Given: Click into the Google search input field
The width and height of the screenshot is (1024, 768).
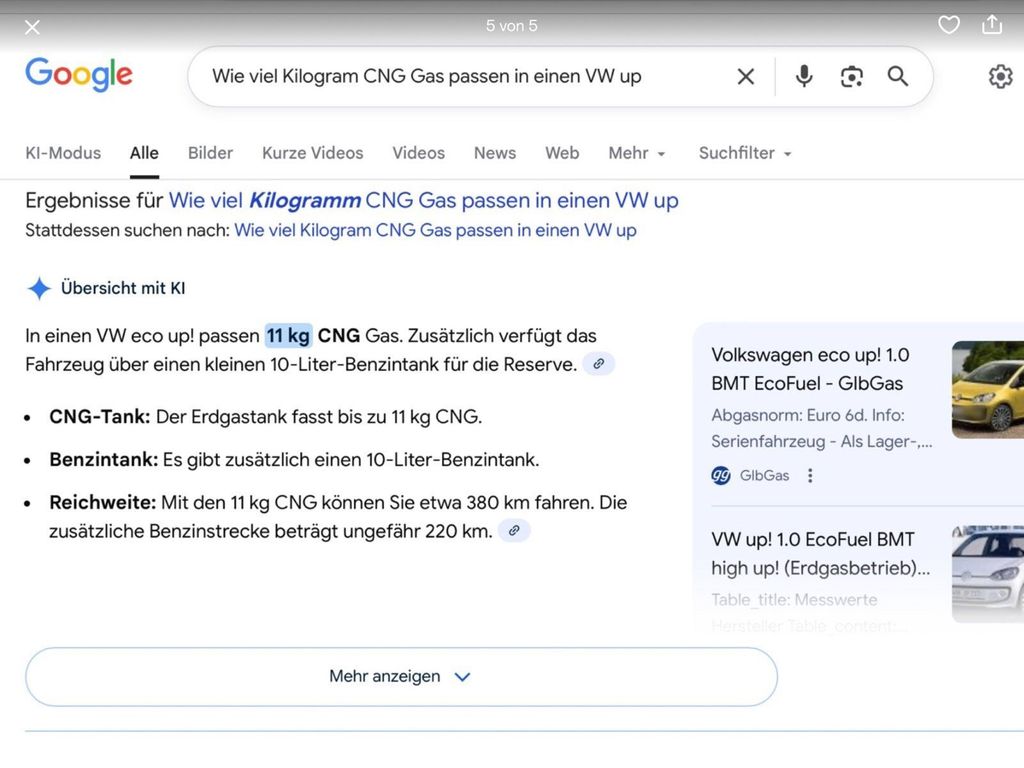Looking at the screenshot, I should [450, 77].
